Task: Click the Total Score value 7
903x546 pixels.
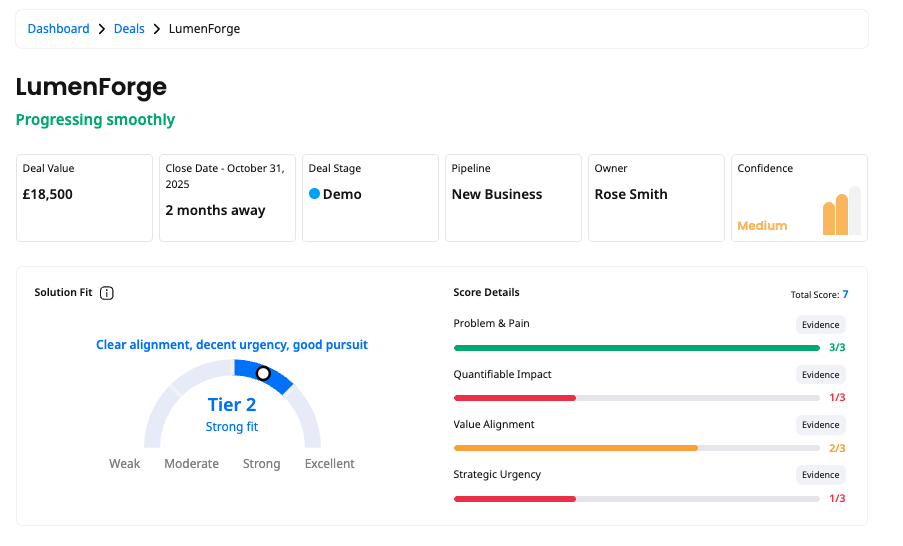Action: tap(845, 294)
